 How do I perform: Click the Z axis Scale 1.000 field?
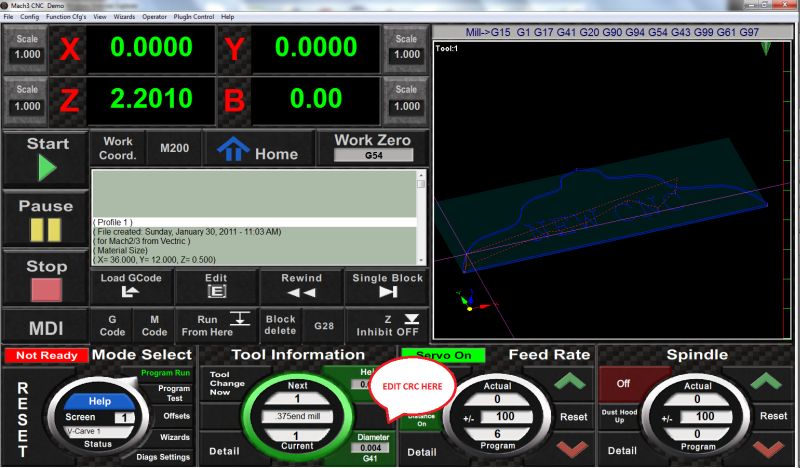click(x=27, y=106)
